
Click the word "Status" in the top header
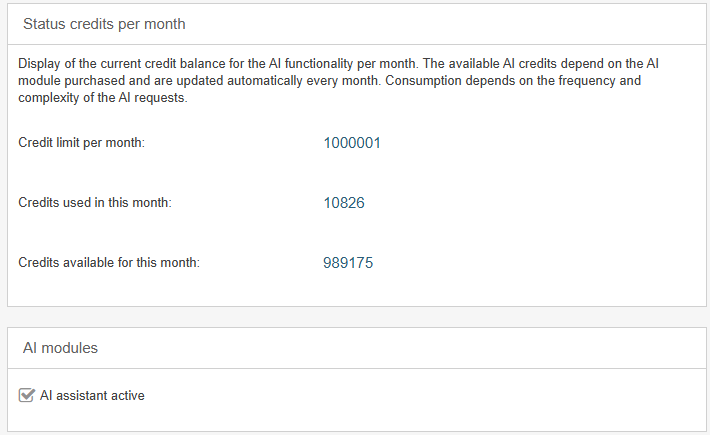pyautogui.click(x=44, y=23)
